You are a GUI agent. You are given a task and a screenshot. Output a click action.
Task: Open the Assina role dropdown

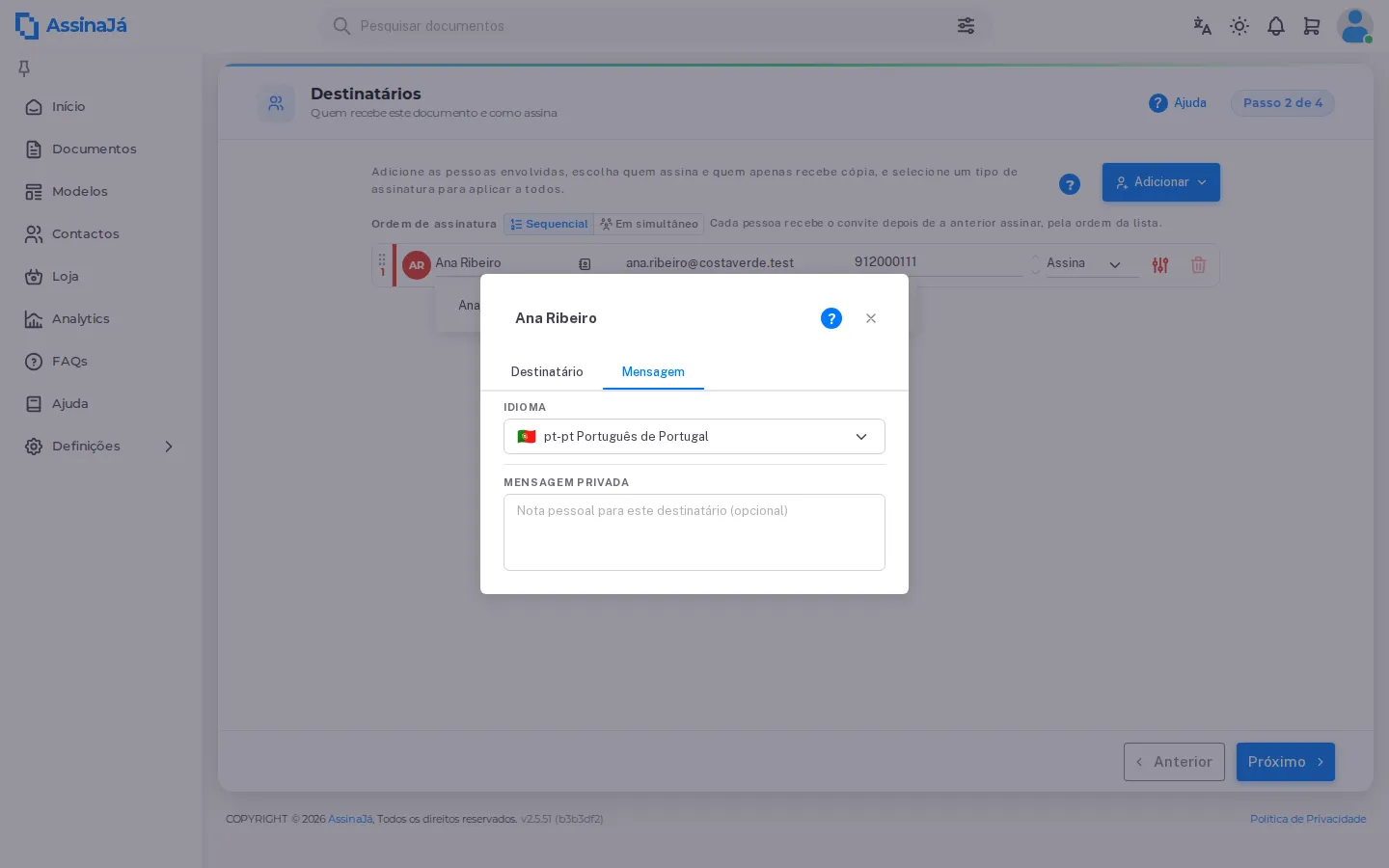click(x=1093, y=263)
